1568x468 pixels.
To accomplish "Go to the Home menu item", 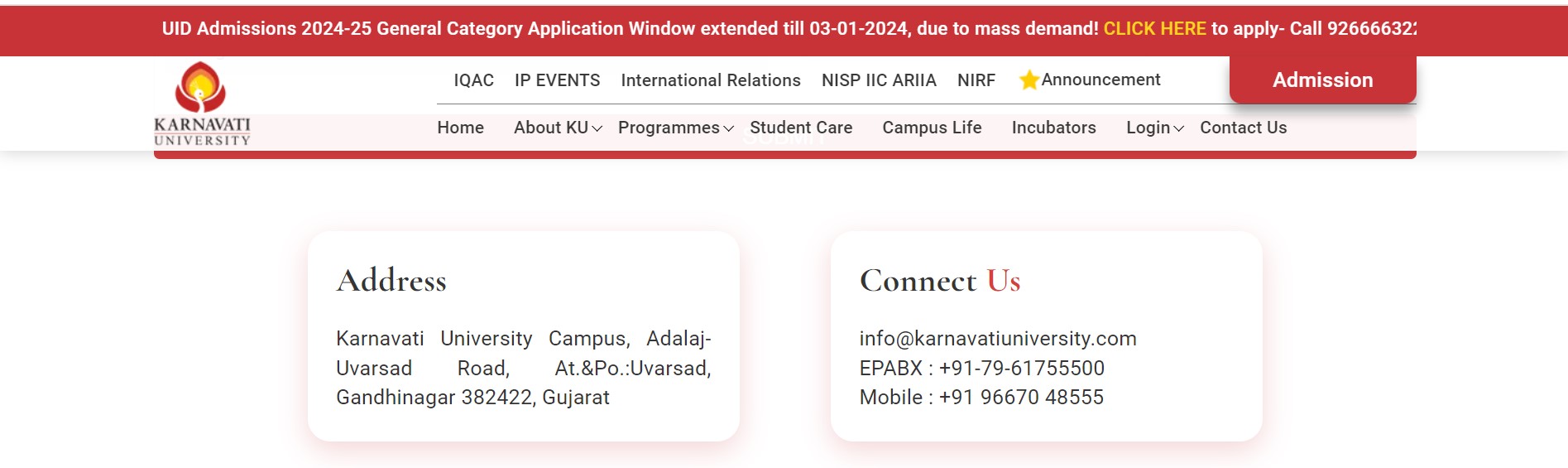I will pos(460,128).
